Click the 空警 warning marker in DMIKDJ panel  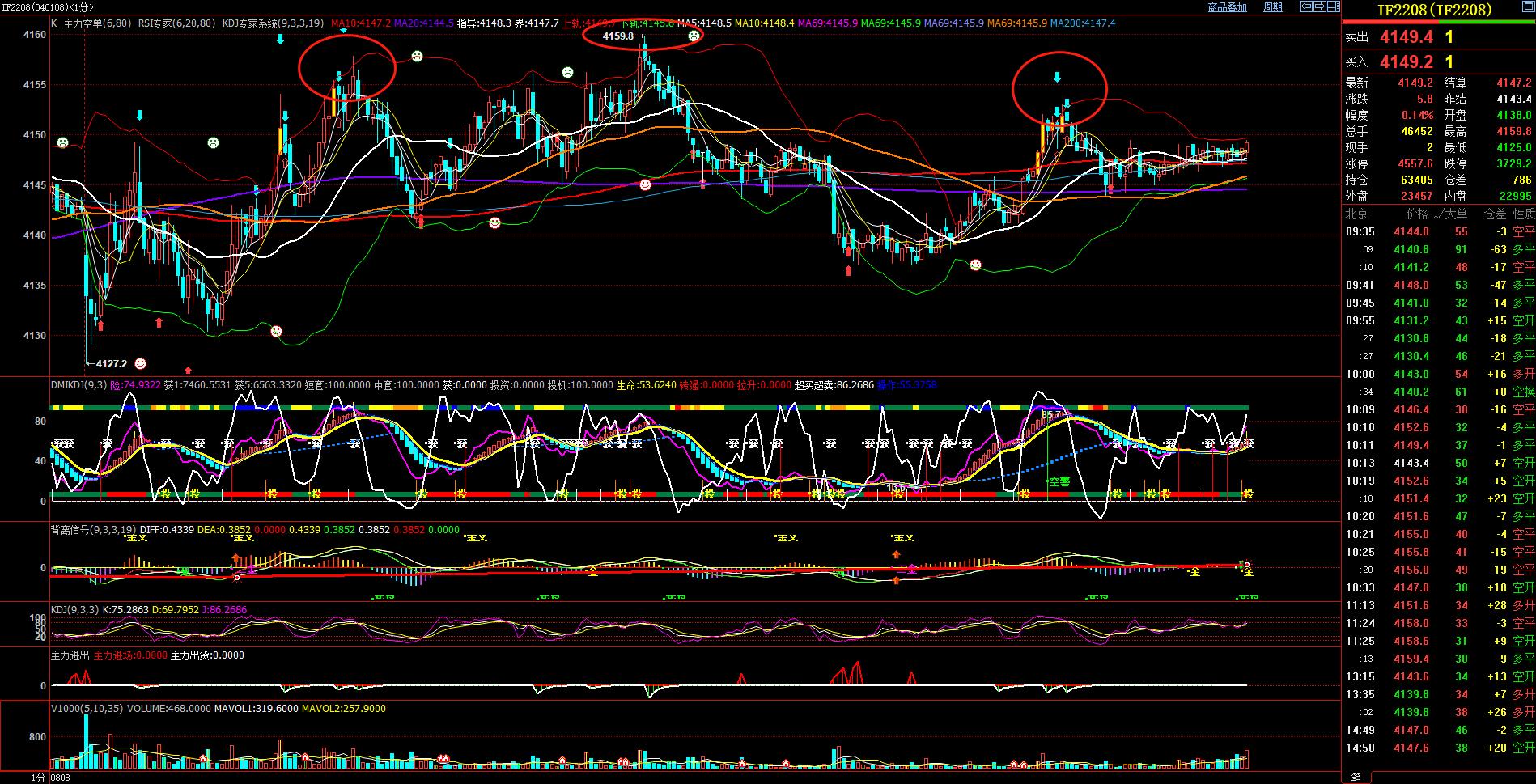coord(1059,481)
